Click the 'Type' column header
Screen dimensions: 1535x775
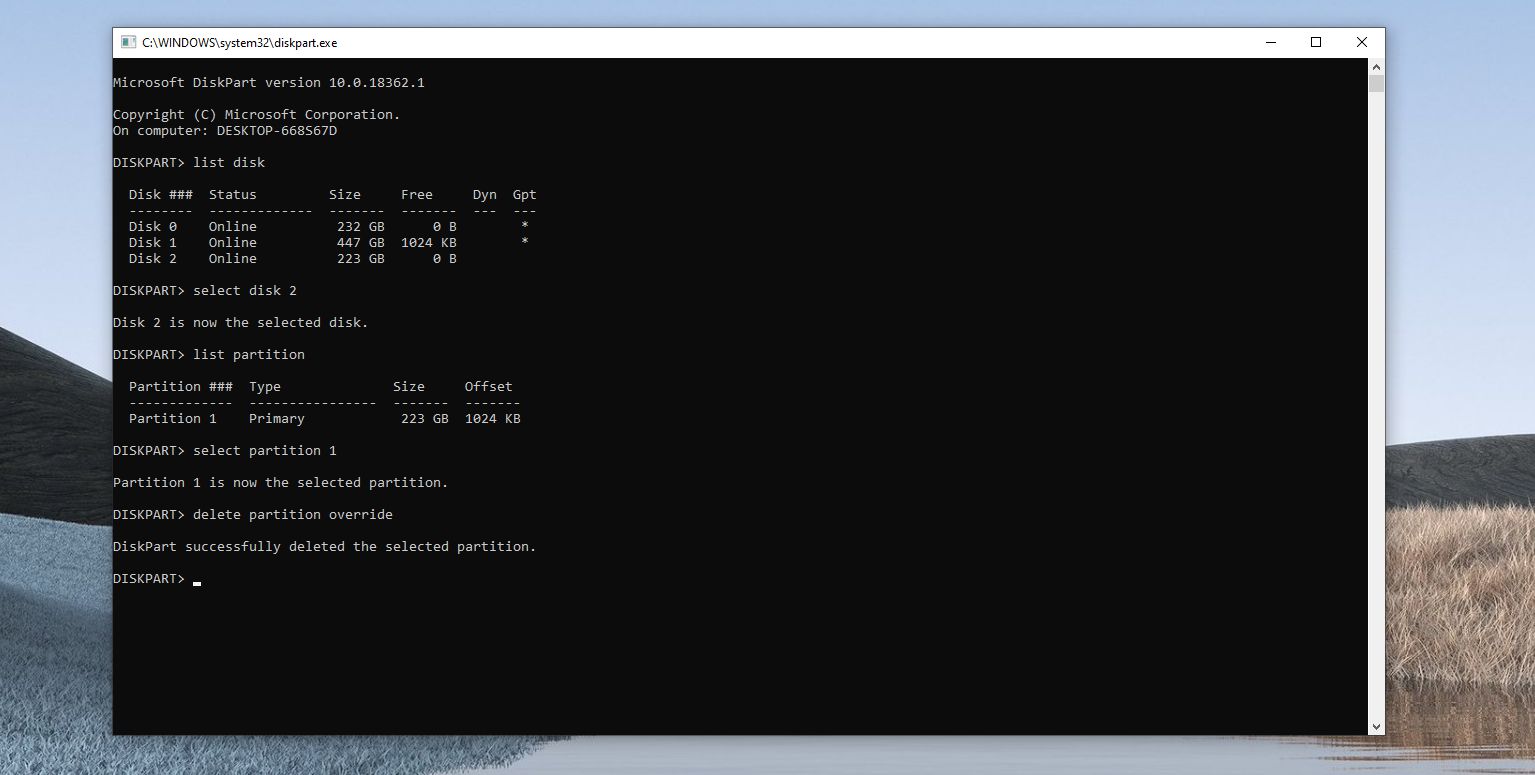[x=265, y=386]
